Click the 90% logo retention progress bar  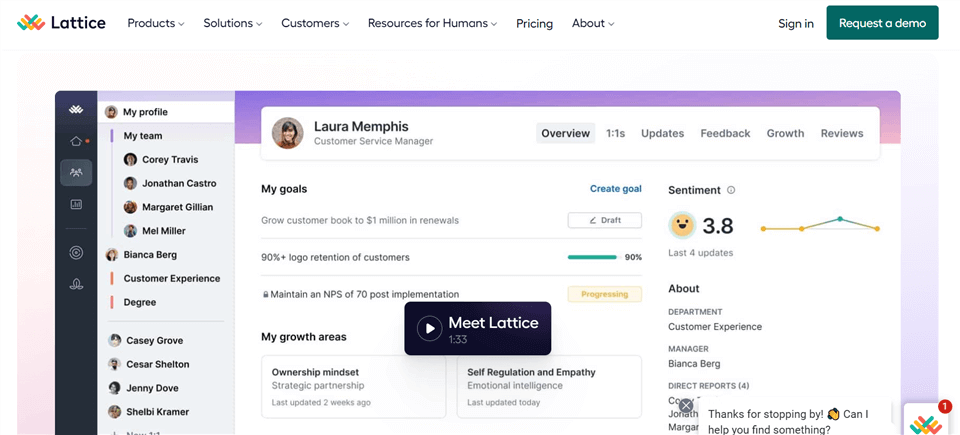(x=593, y=257)
